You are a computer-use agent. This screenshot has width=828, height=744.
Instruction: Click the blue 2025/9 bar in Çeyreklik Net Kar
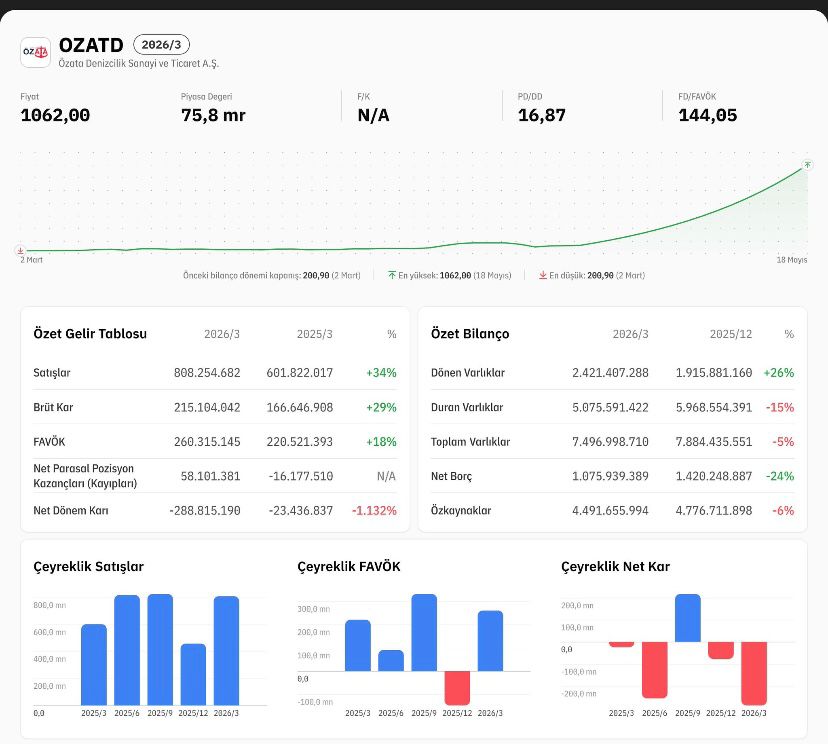pyautogui.click(x=688, y=618)
